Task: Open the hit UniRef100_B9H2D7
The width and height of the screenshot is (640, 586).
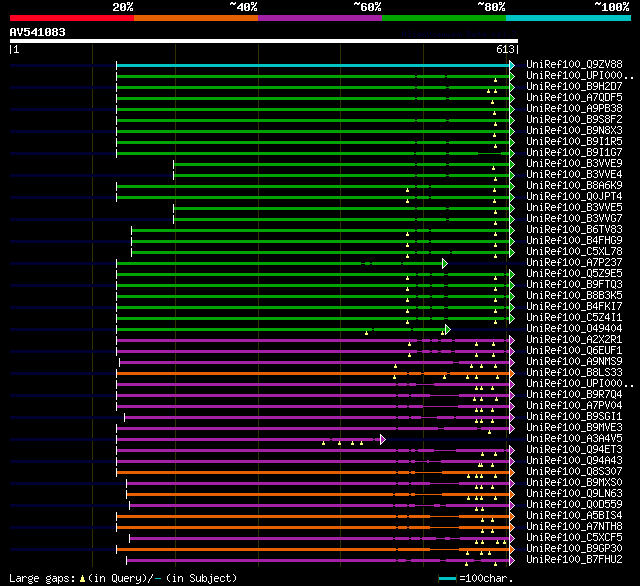Action: coord(574,87)
